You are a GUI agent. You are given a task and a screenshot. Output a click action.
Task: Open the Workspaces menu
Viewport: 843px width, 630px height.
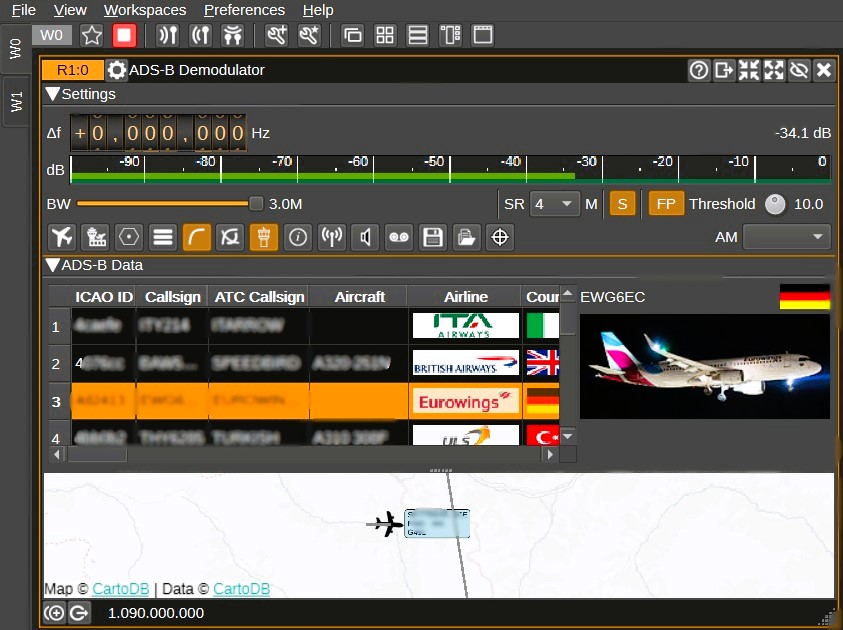point(145,10)
